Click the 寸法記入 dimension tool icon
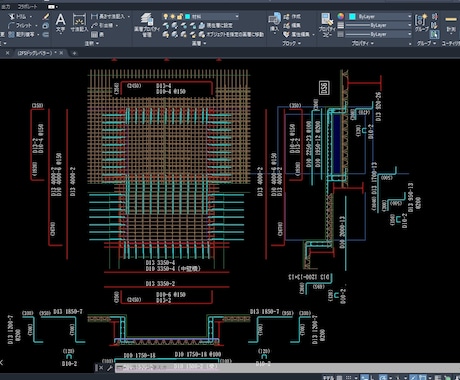The image size is (460, 380). (x=79, y=23)
